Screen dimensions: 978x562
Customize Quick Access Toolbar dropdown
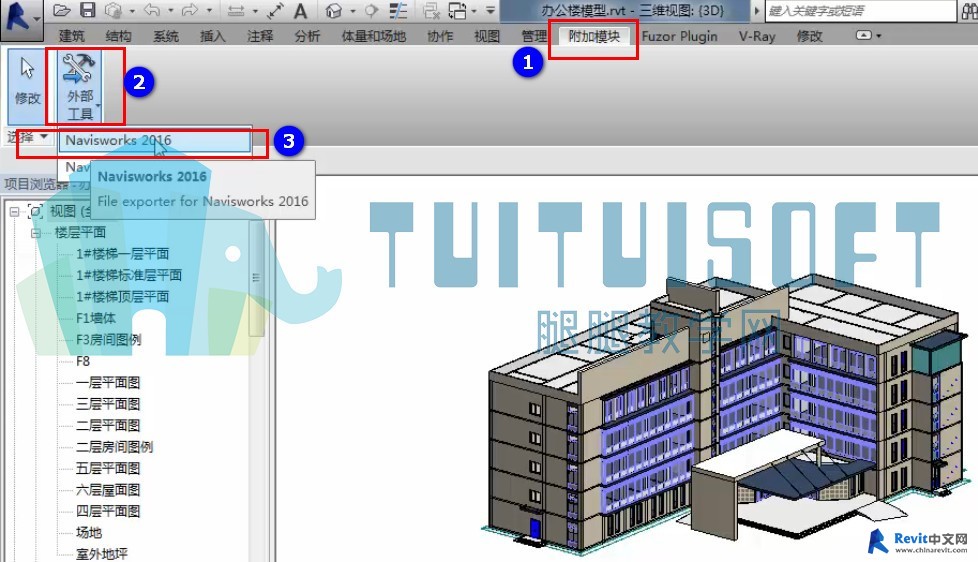click(490, 11)
